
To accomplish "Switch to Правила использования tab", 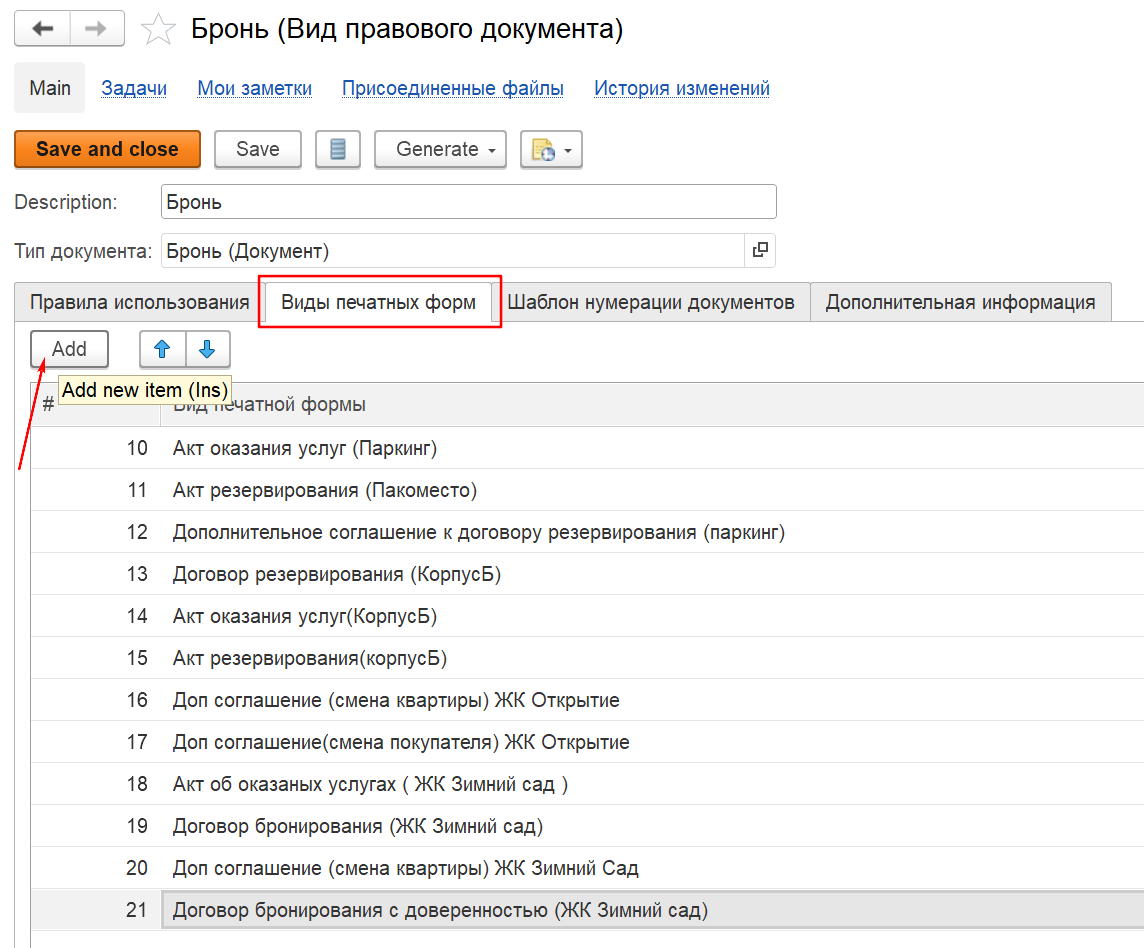I will point(139,302).
